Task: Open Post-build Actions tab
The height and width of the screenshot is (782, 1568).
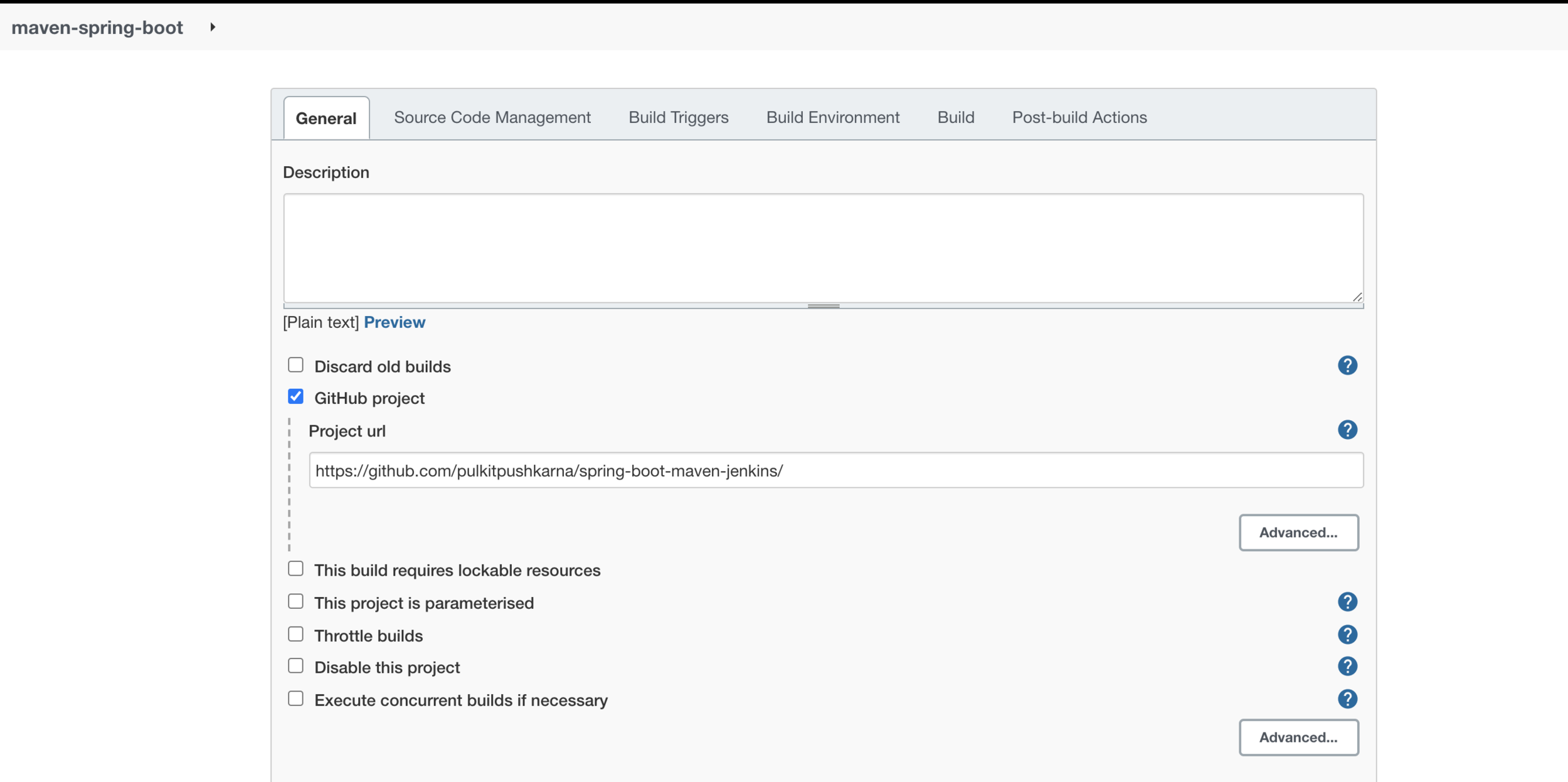Action: click(x=1079, y=118)
